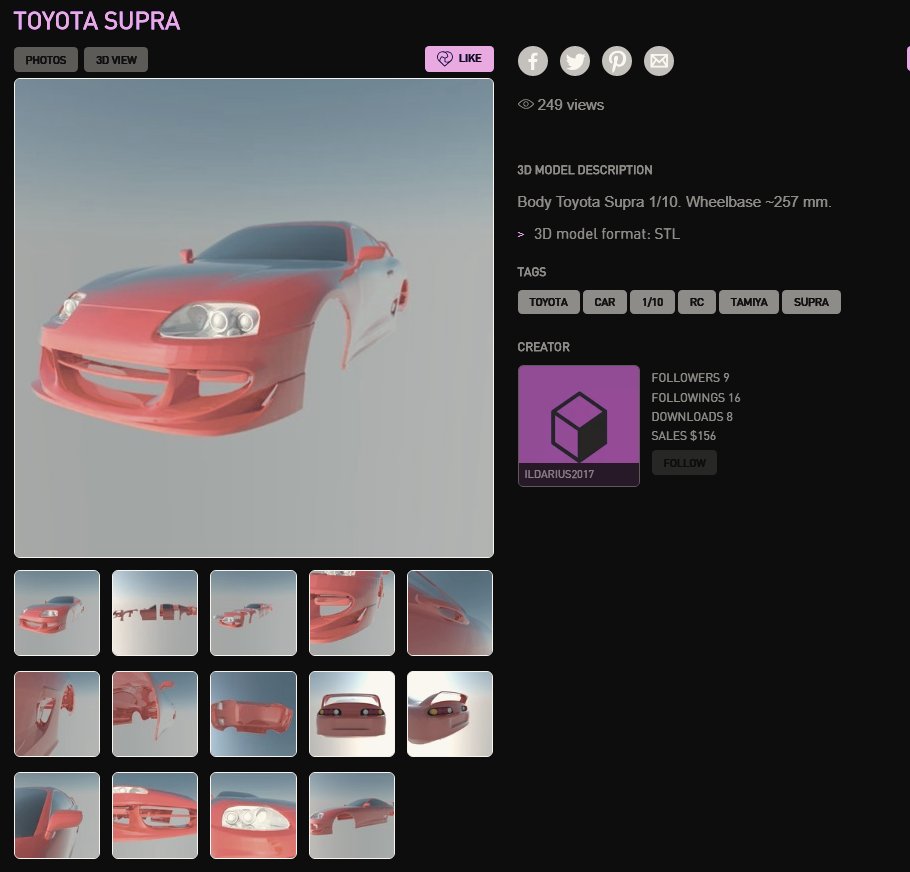Screen dimensions: 910x872
Task: Select thumbnail of rear corner taillight view
Action: point(450,714)
